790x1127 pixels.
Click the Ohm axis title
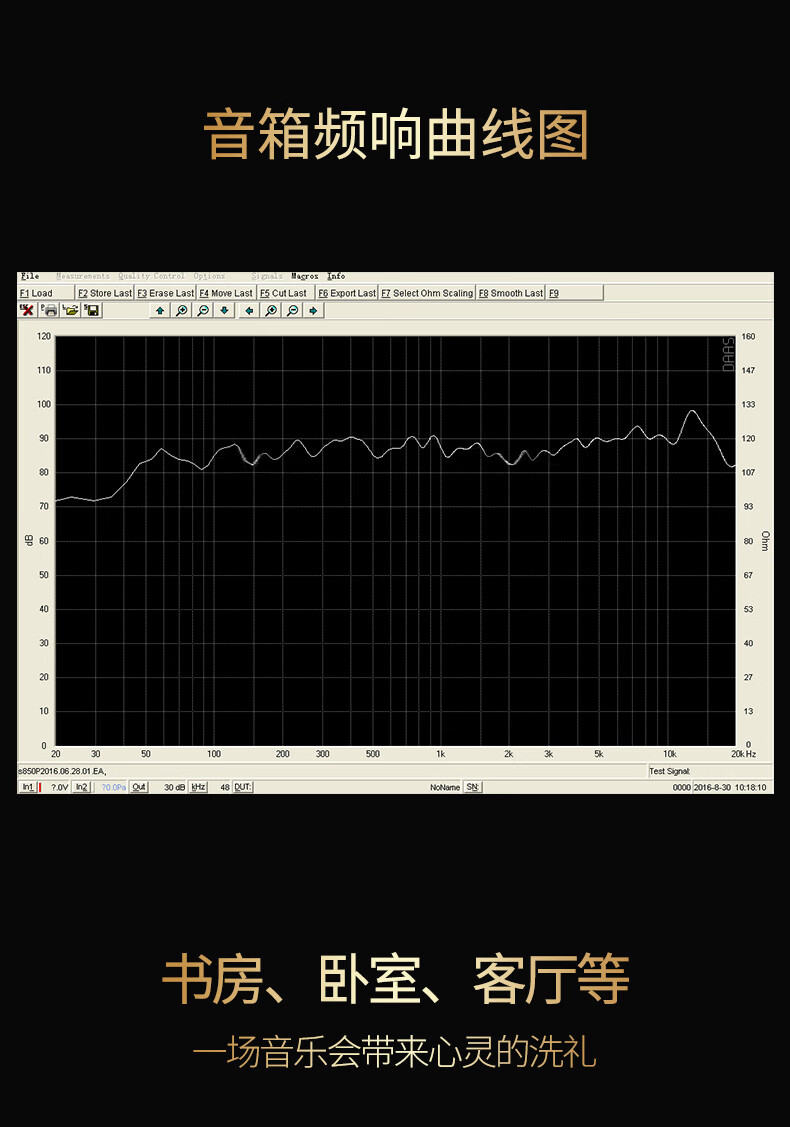(x=765, y=540)
